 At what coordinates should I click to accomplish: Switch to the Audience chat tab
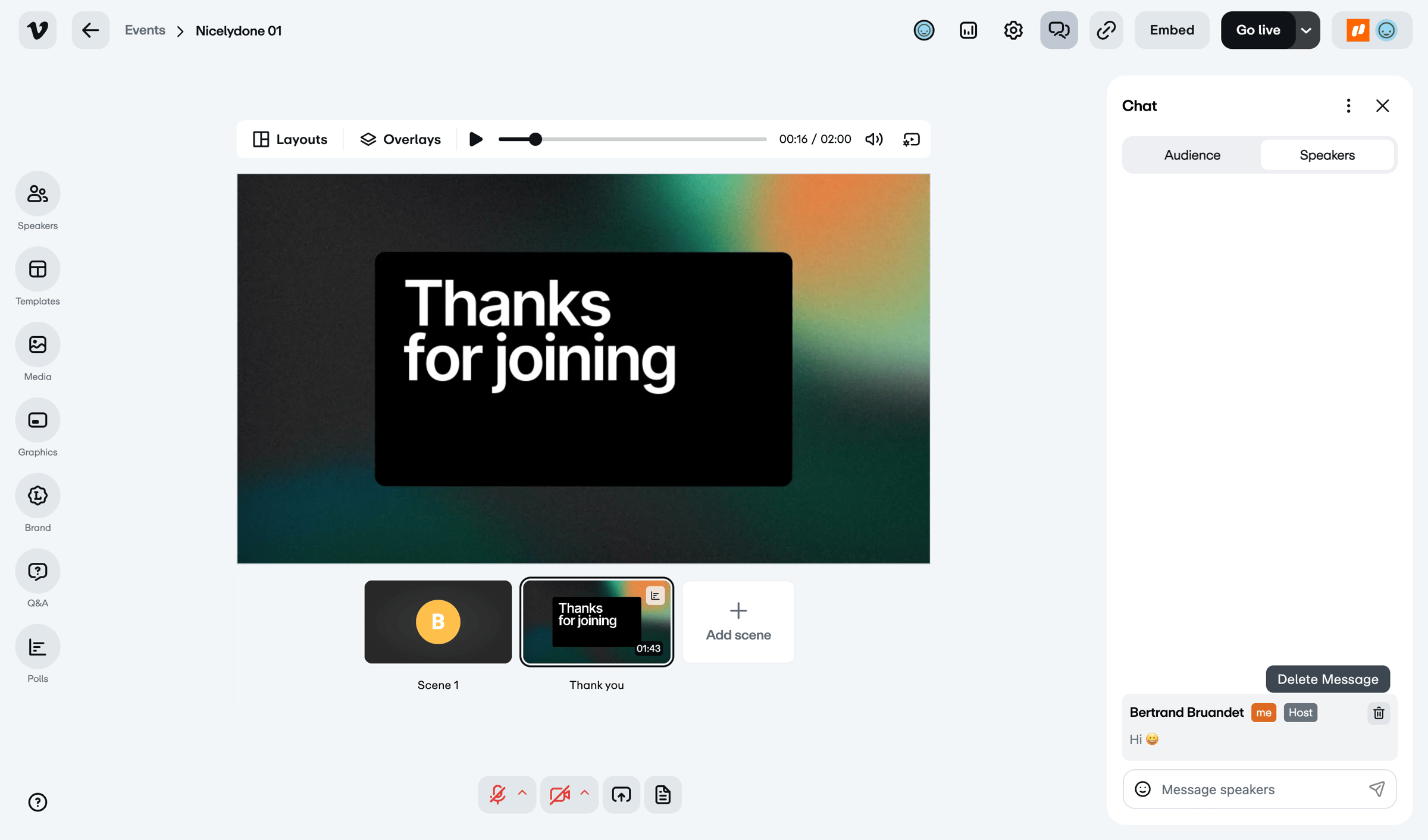[1192, 155]
